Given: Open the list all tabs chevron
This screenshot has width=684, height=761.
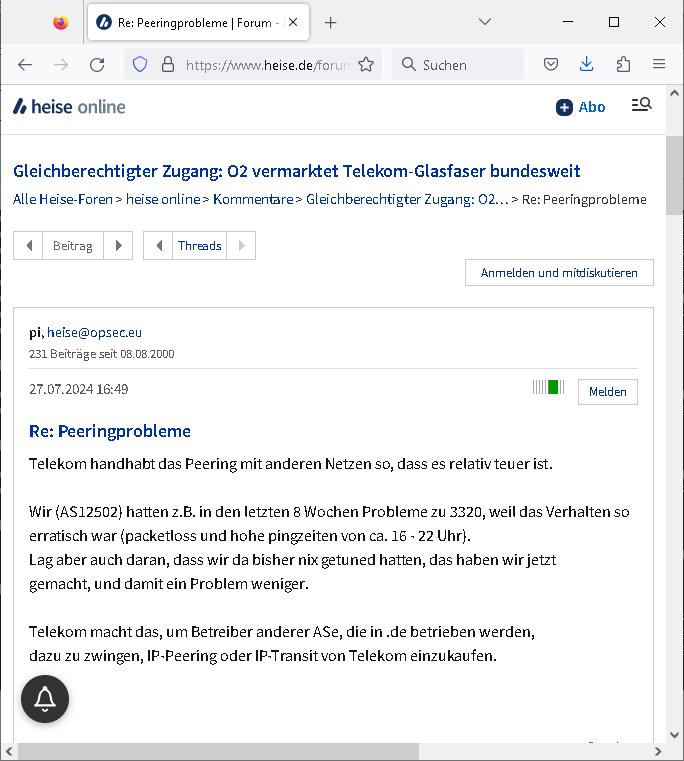Looking at the screenshot, I should click(484, 22).
